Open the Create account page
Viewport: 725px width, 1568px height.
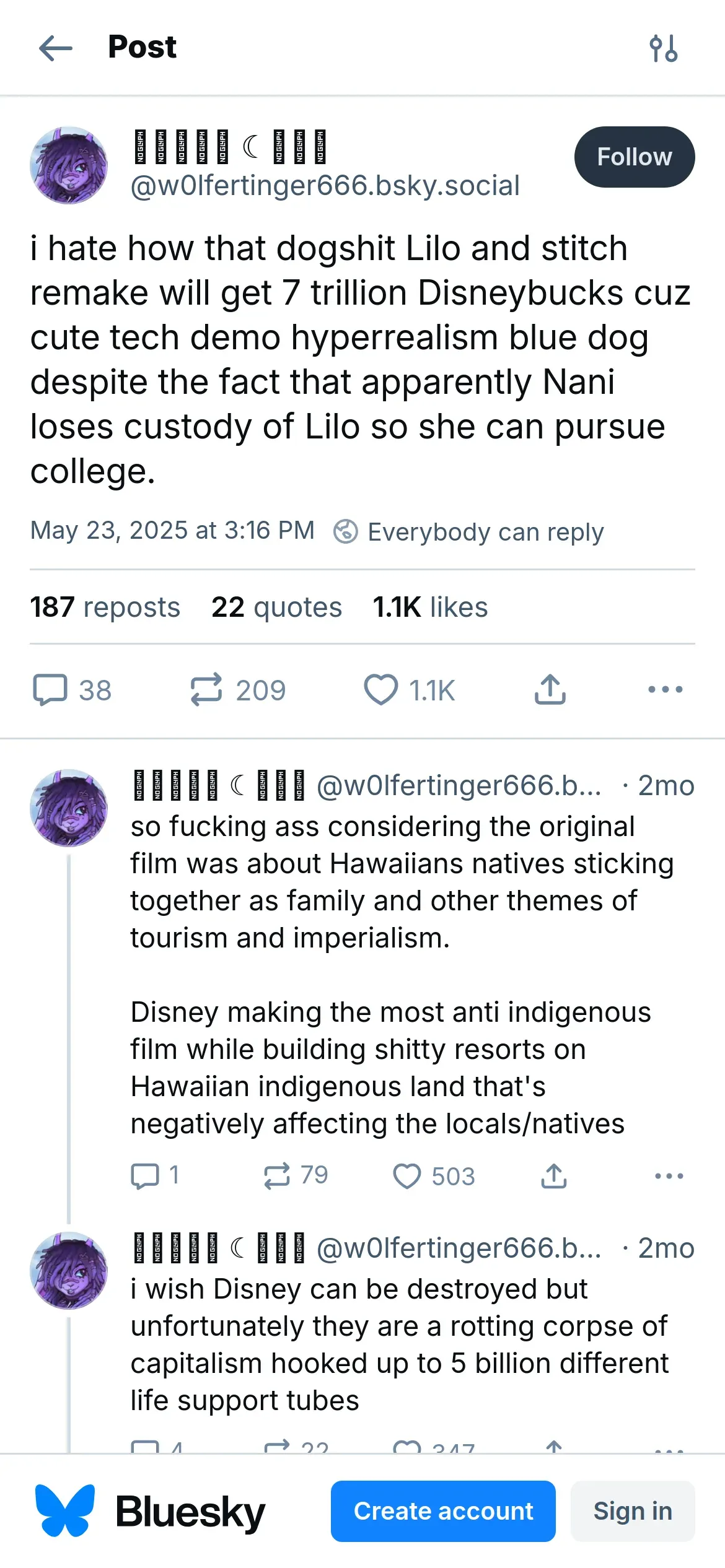442,1511
